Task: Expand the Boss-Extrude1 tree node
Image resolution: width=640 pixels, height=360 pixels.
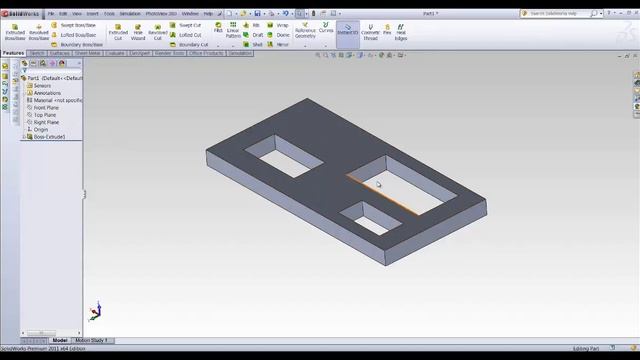Action: (x=24, y=137)
